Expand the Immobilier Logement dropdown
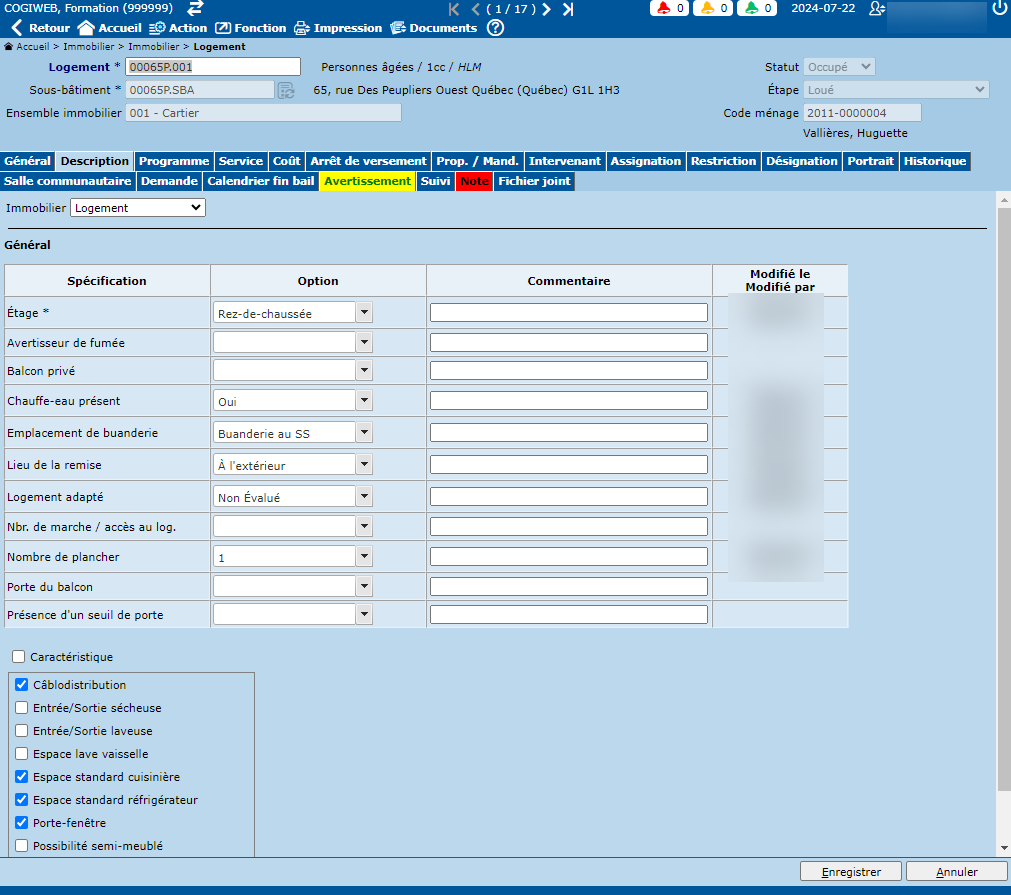Screen dimensions: 1011x895 pyautogui.click(x=138, y=208)
